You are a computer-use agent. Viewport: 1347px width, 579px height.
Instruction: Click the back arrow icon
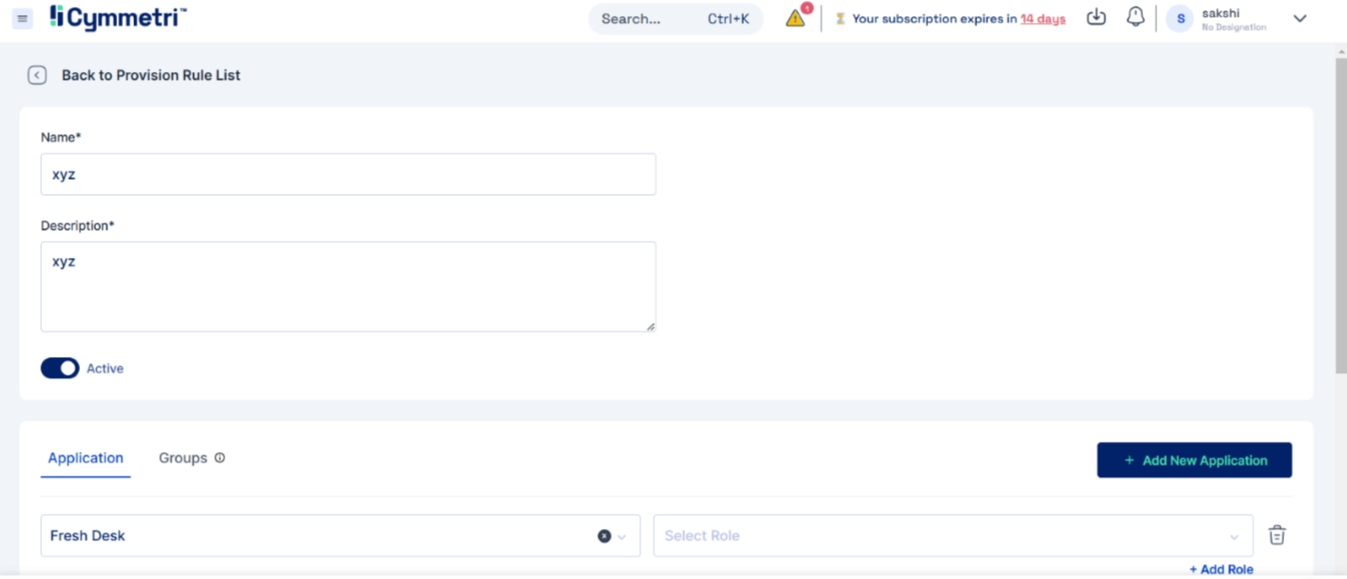37,75
